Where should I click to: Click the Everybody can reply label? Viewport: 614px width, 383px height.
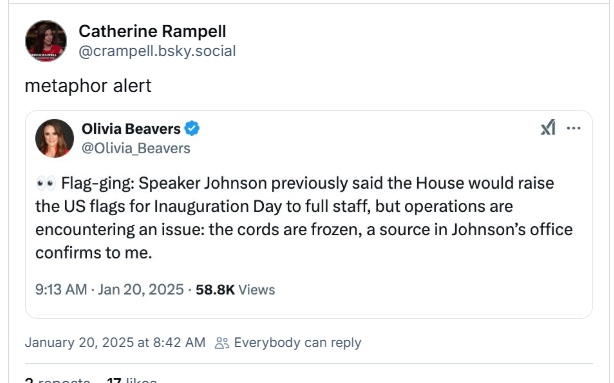(x=298, y=343)
